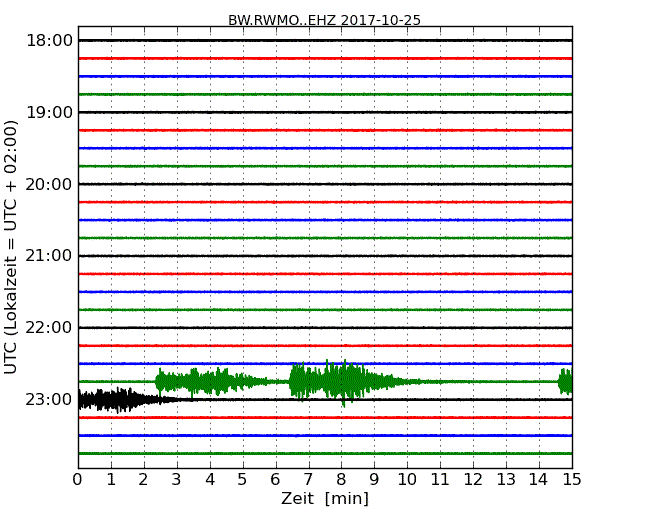The height and width of the screenshot is (520, 650).
Task: Click the x-axis tick label 15
Action: coord(572,479)
